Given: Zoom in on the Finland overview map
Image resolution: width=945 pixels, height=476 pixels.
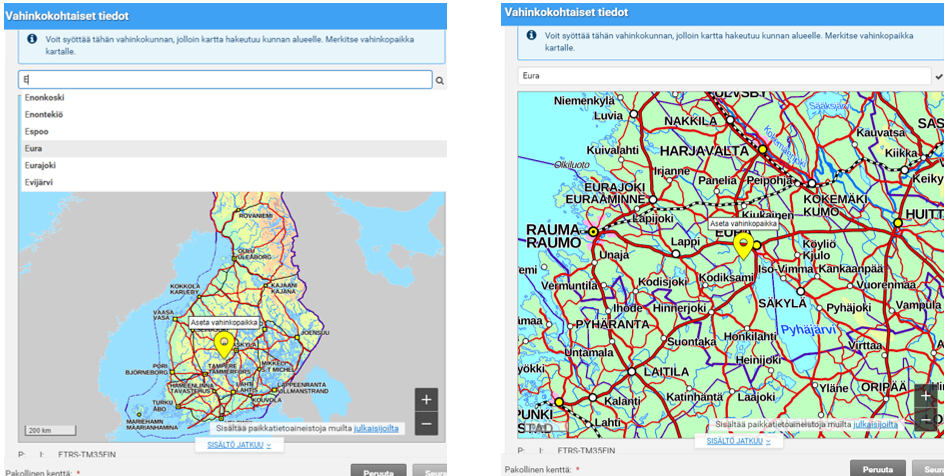Looking at the screenshot, I should click(427, 400).
